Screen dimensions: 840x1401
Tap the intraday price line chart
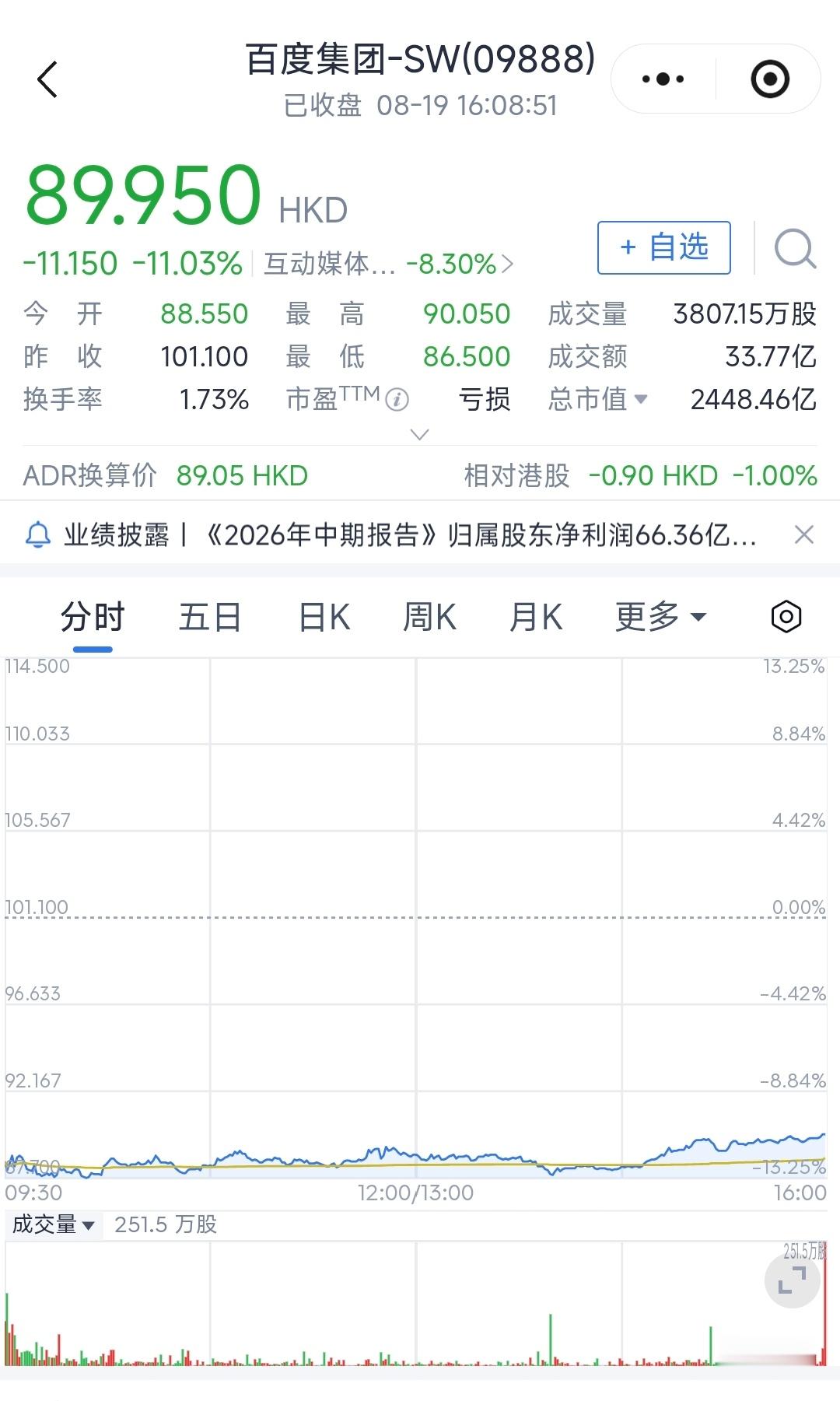click(x=415, y=918)
